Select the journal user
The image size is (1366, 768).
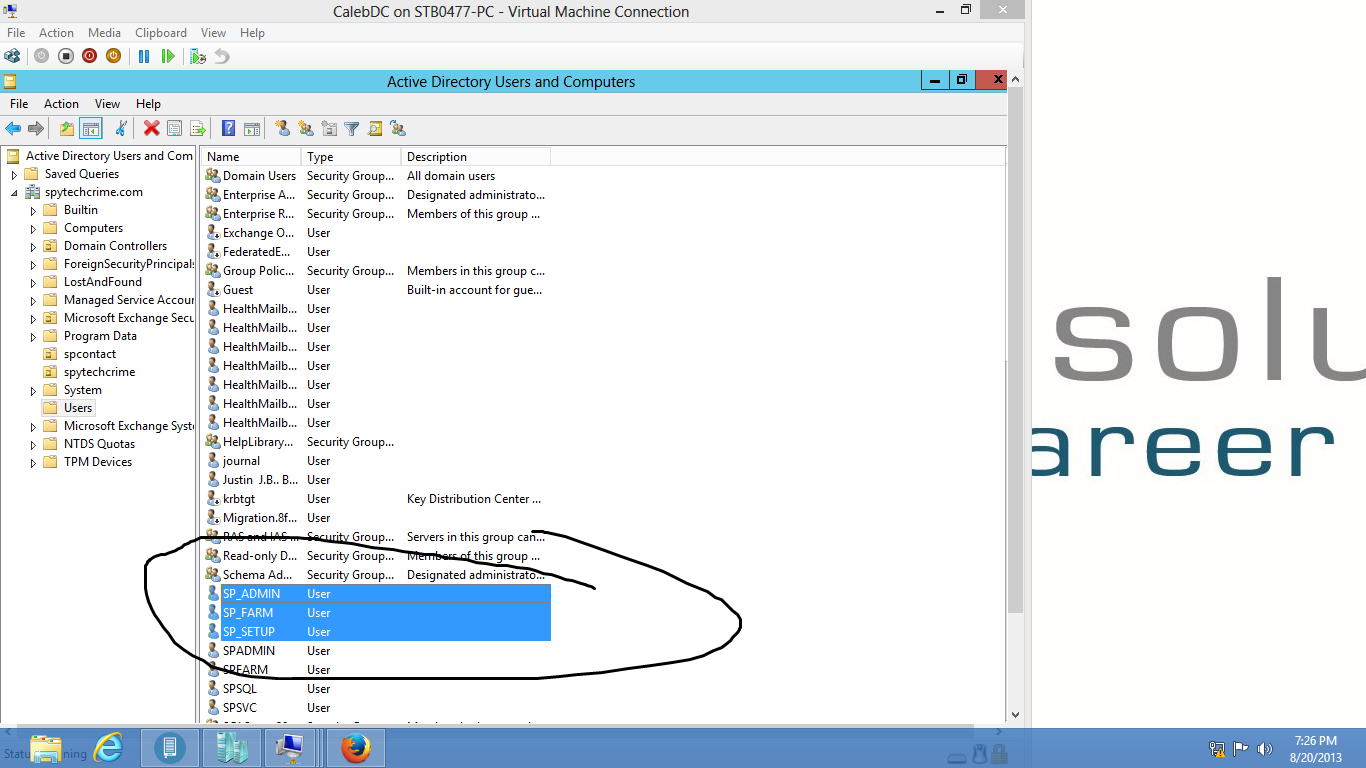click(x=241, y=461)
